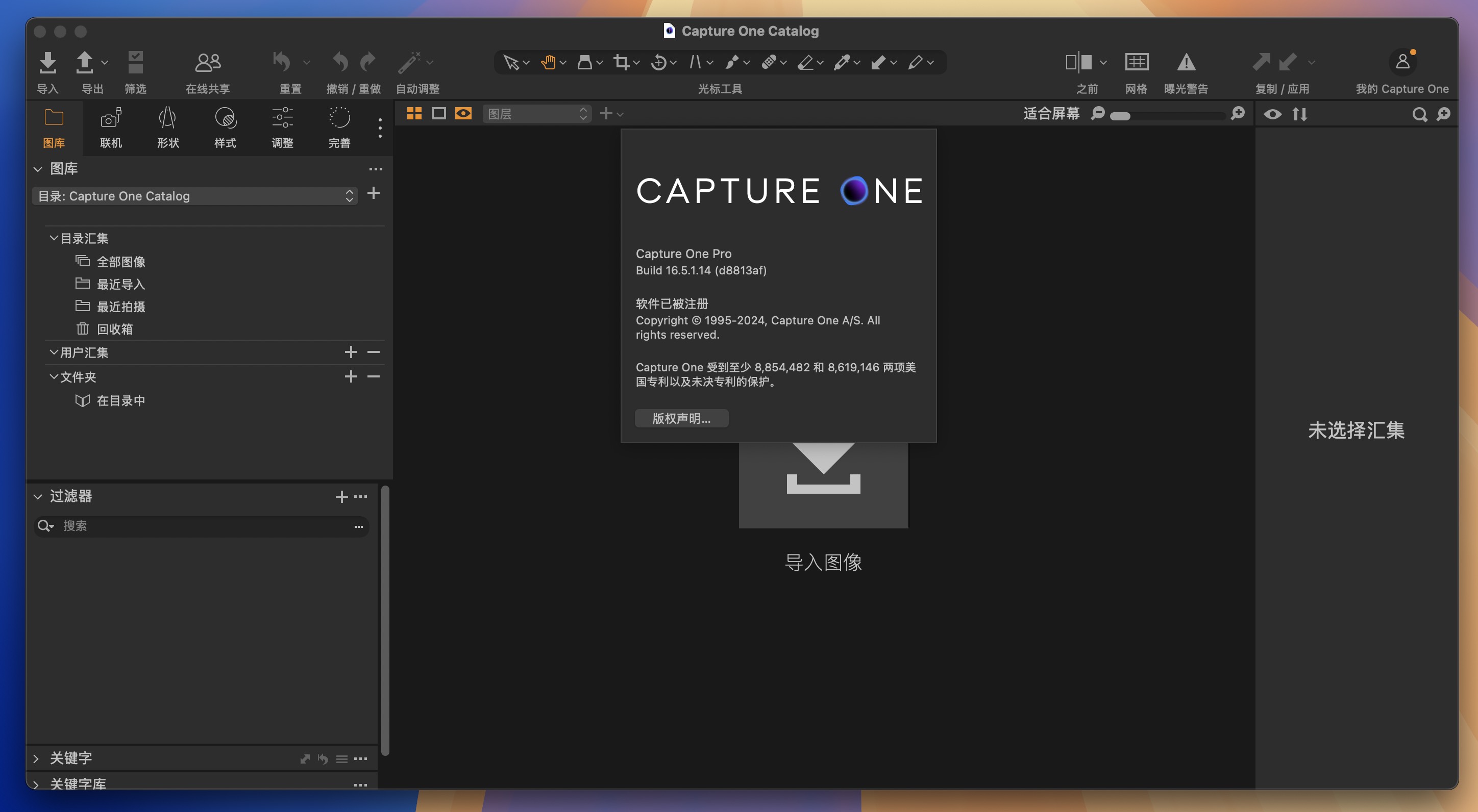1478x812 pixels.
Task: Collapse the Filters (过滤器) panel
Action: (x=38, y=496)
